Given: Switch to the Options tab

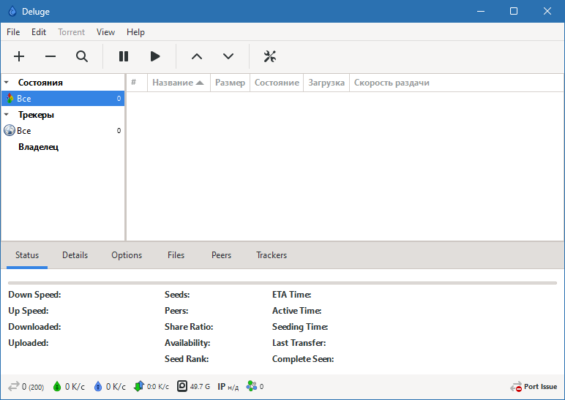Looking at the screenshot, I should point(126,255).
